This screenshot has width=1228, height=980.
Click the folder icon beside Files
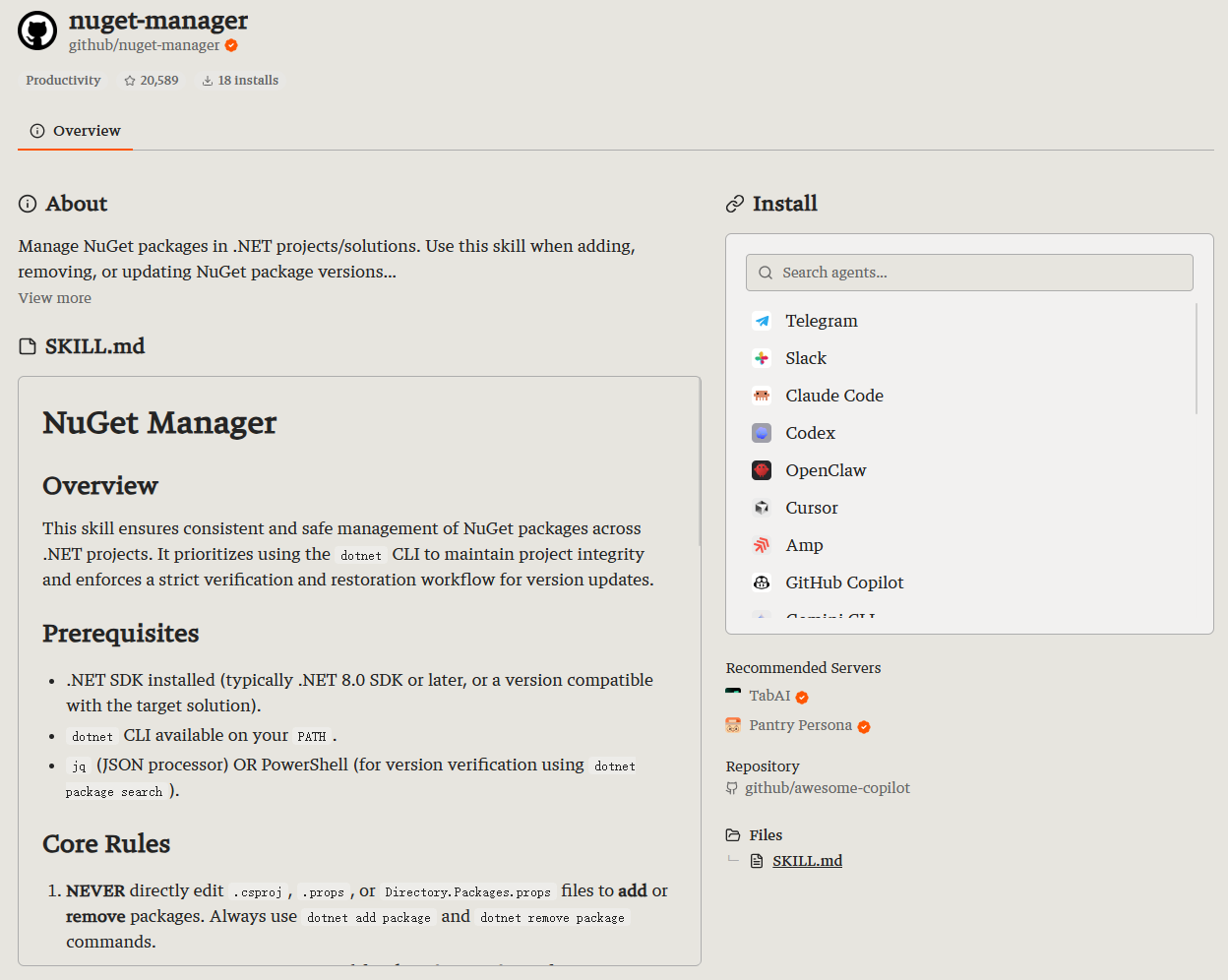(x=733, y=835)
